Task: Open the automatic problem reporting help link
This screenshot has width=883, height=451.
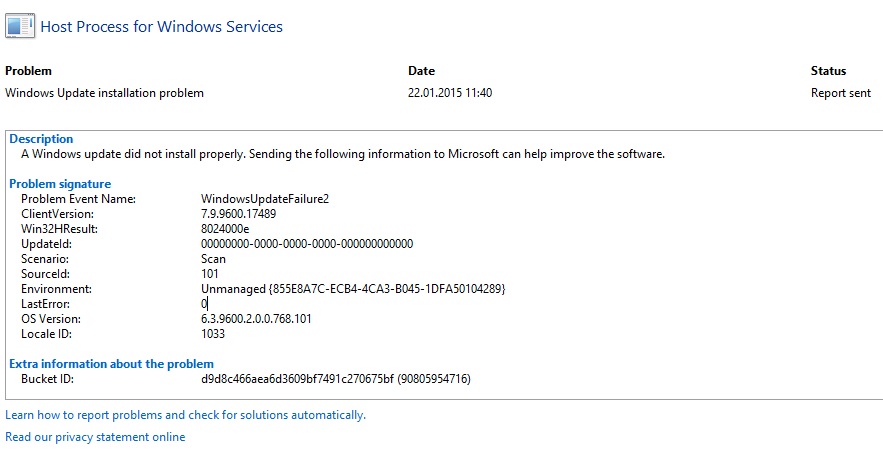Action: pos(185,416)
